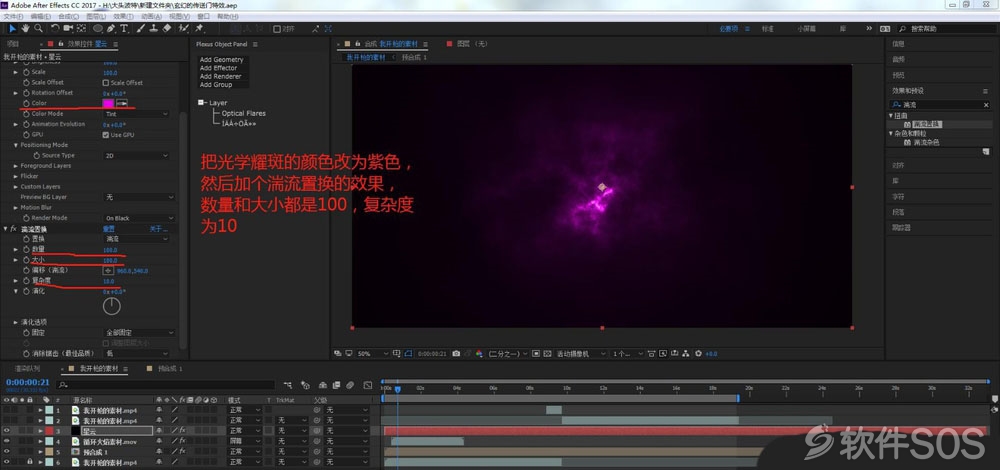The image size is (1000, 470).
Task: Toggle the Use GPU checkbox
Action: coord(106,135)
